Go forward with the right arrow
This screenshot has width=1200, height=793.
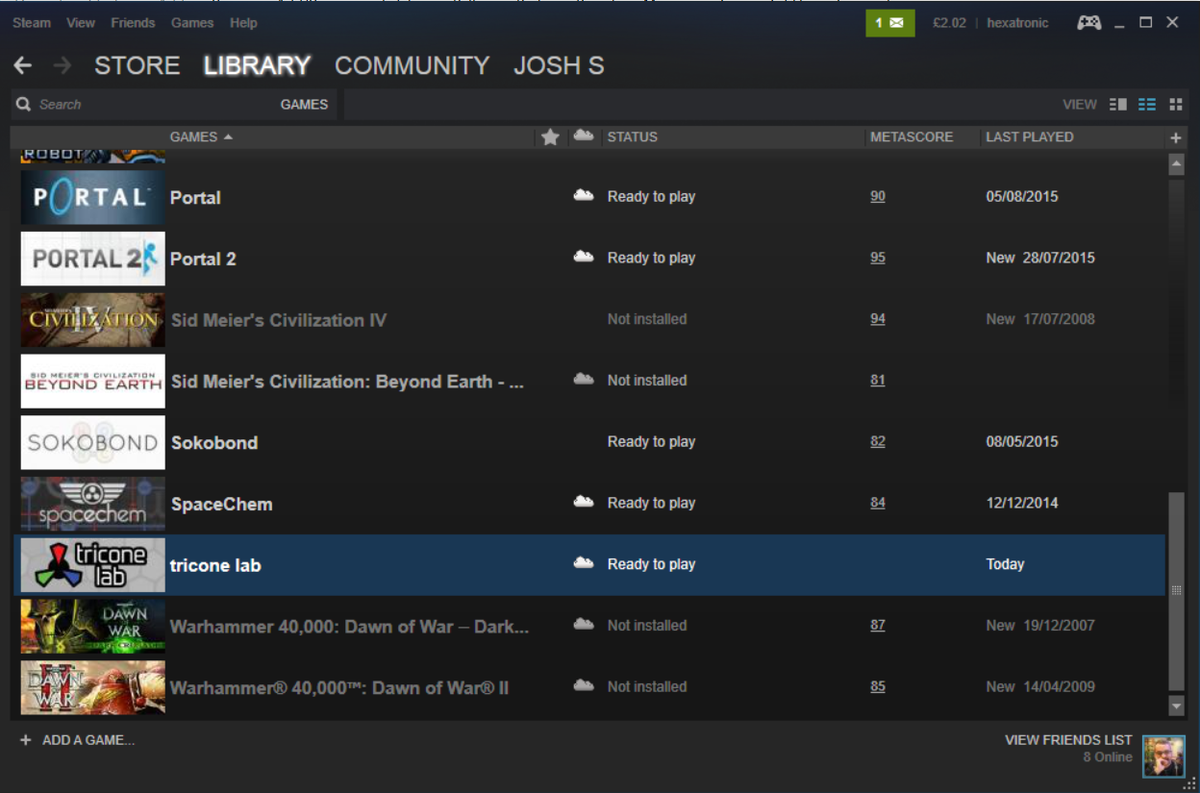pyautogui.click(x=62, y=66)
